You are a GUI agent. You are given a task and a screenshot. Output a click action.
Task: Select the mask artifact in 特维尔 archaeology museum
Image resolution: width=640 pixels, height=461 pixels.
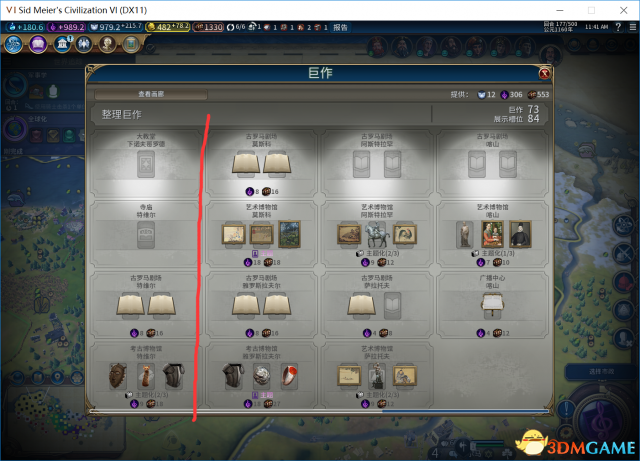point(118,376)
